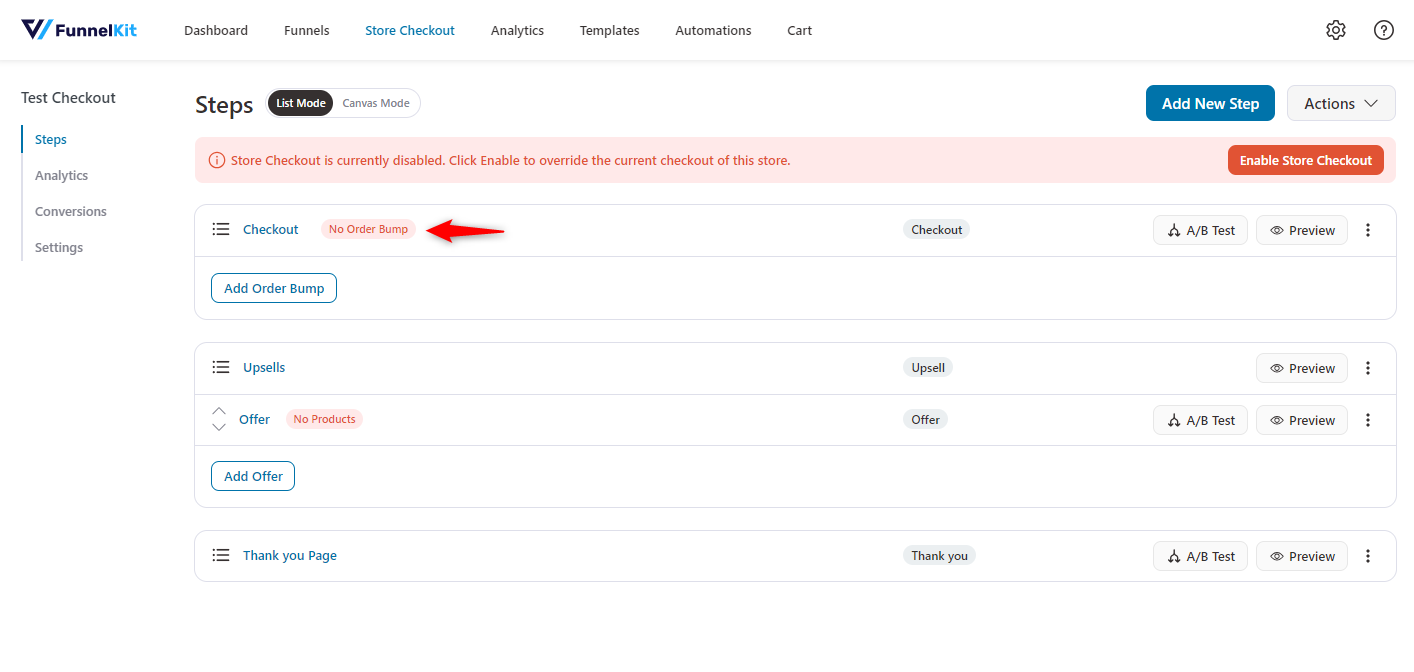Click the drag handle icon beside Upsells
Image resolution: width=1414 pixels, height=672 pixels.
[221, 367]
